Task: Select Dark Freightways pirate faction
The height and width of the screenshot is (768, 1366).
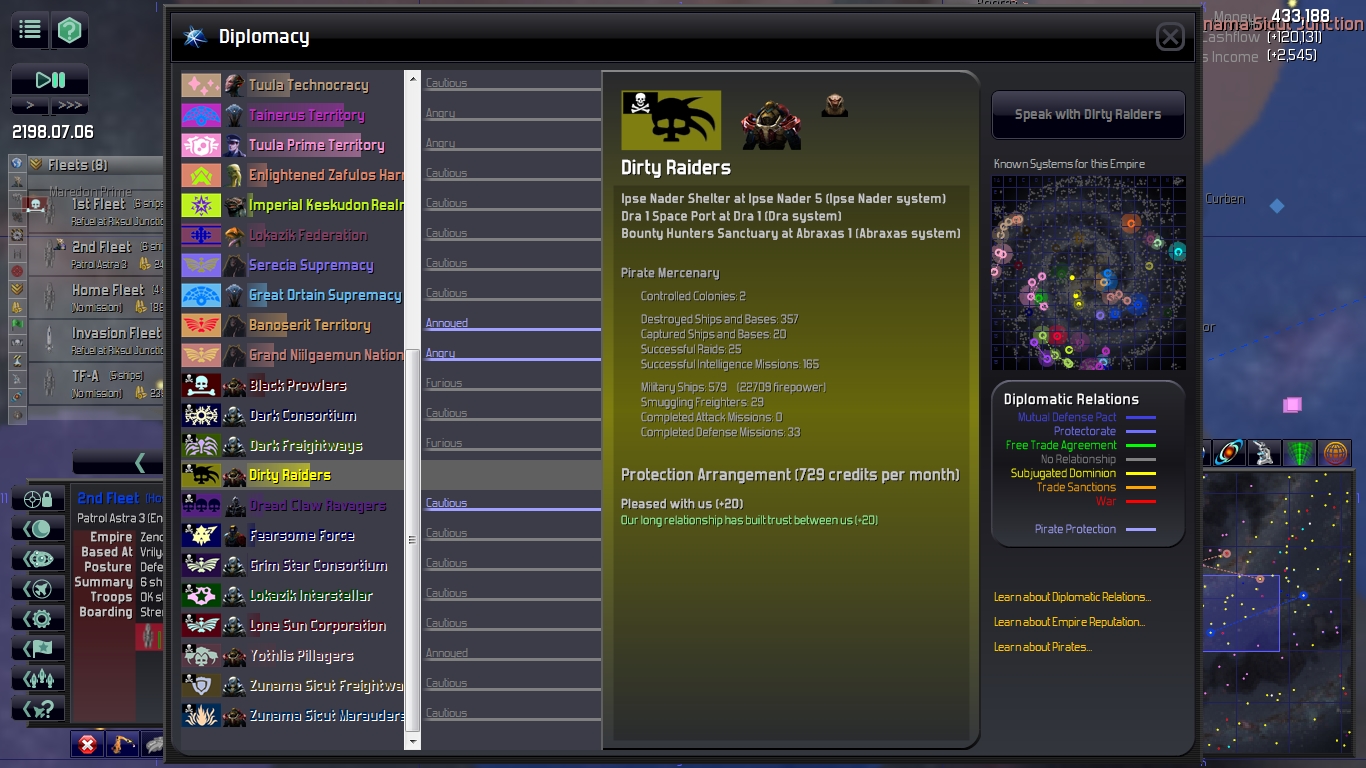Action: click(x=292, y=445)
